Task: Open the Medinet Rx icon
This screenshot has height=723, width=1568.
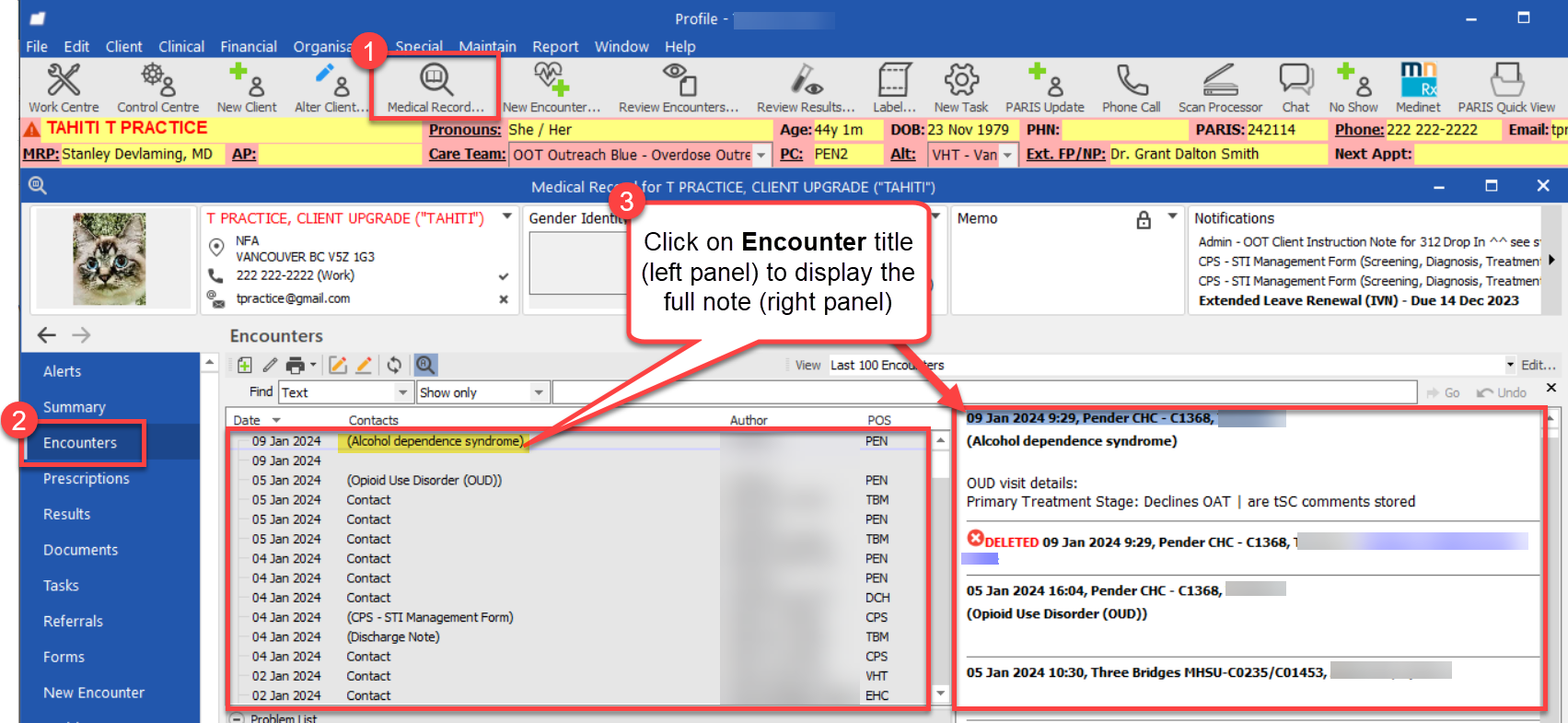Action: [x=1418, y=80]
